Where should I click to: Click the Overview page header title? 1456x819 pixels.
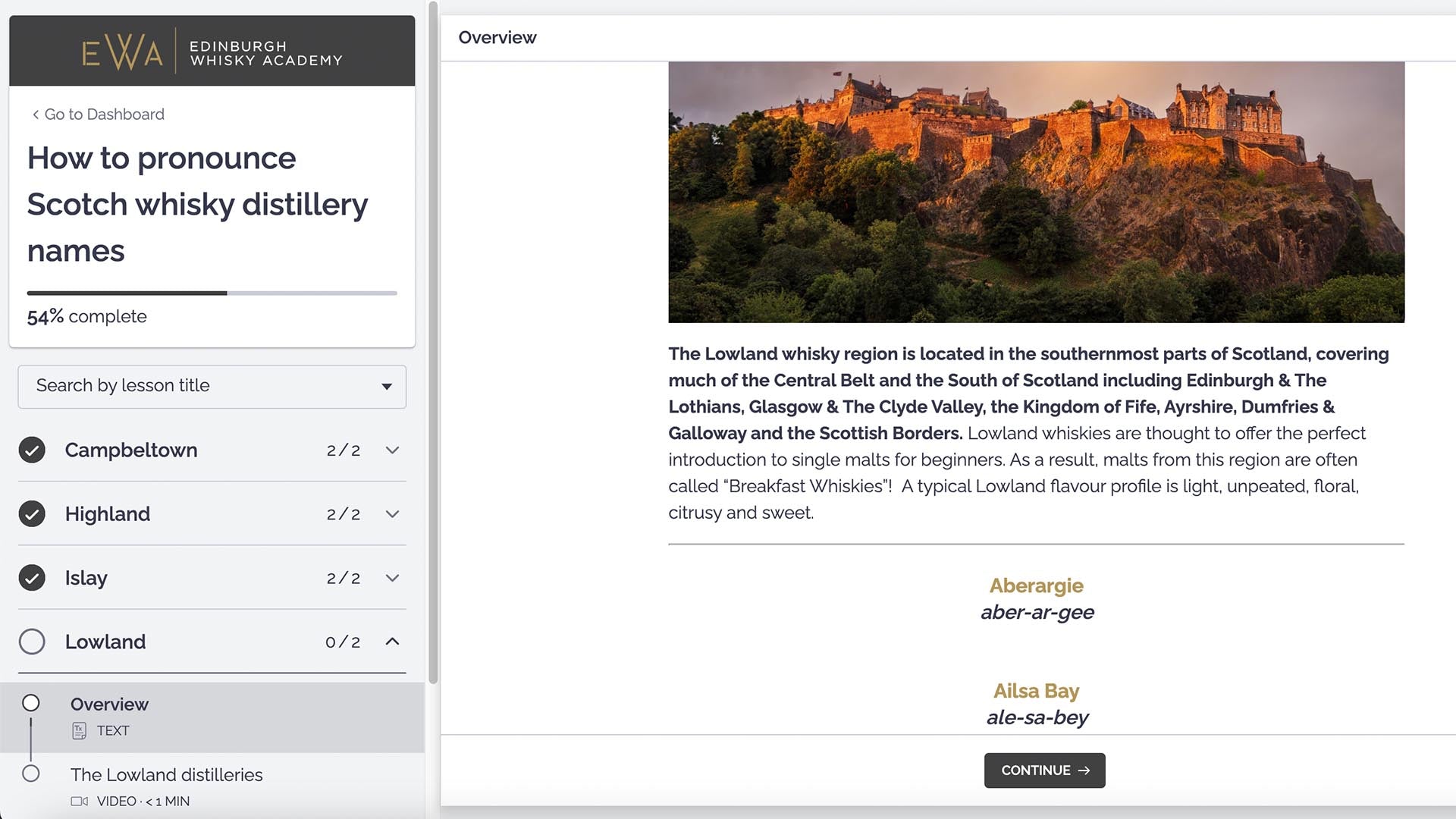pos(497,37)
